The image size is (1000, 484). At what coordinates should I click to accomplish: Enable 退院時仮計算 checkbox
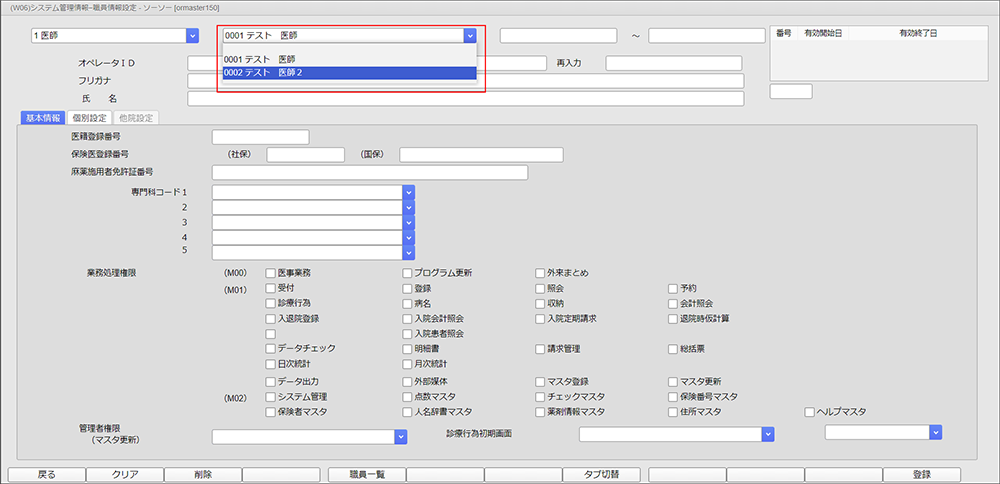(673, 318)
